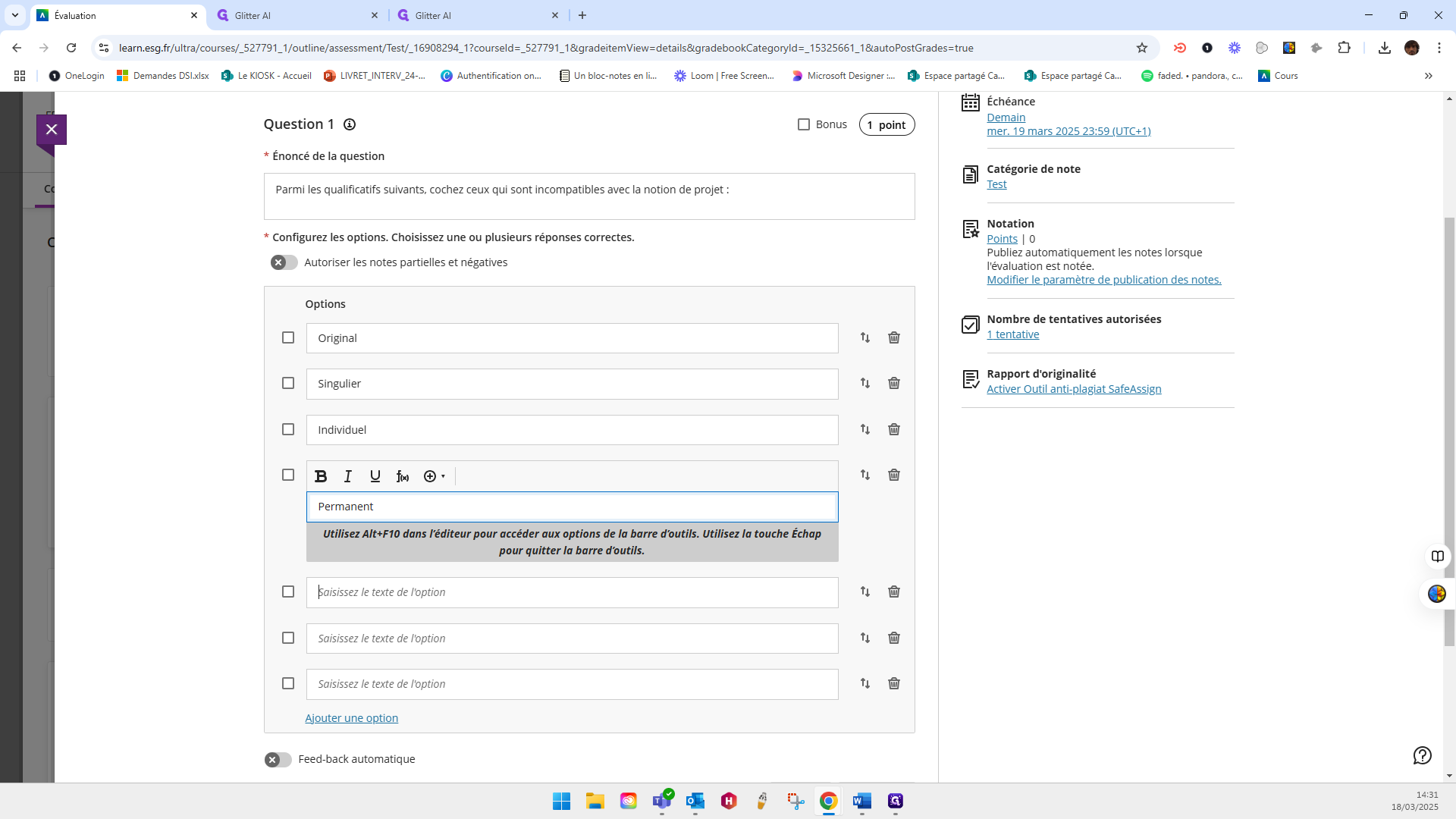Close the question editing panel
Image resolution: width=1456 pixels, height=819 pixels.
coord(52,130)
